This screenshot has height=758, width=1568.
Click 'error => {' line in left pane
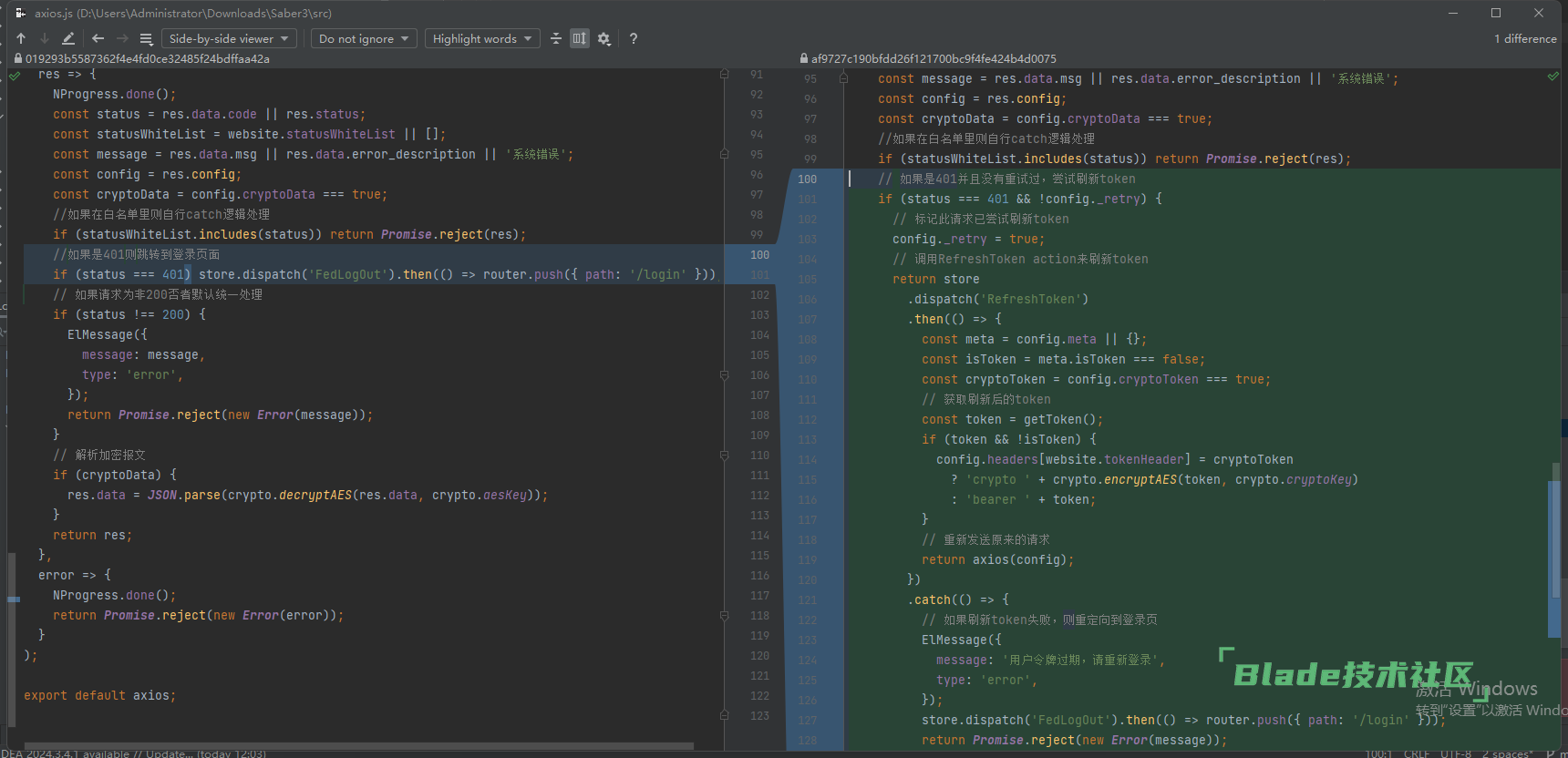point(75,575)
